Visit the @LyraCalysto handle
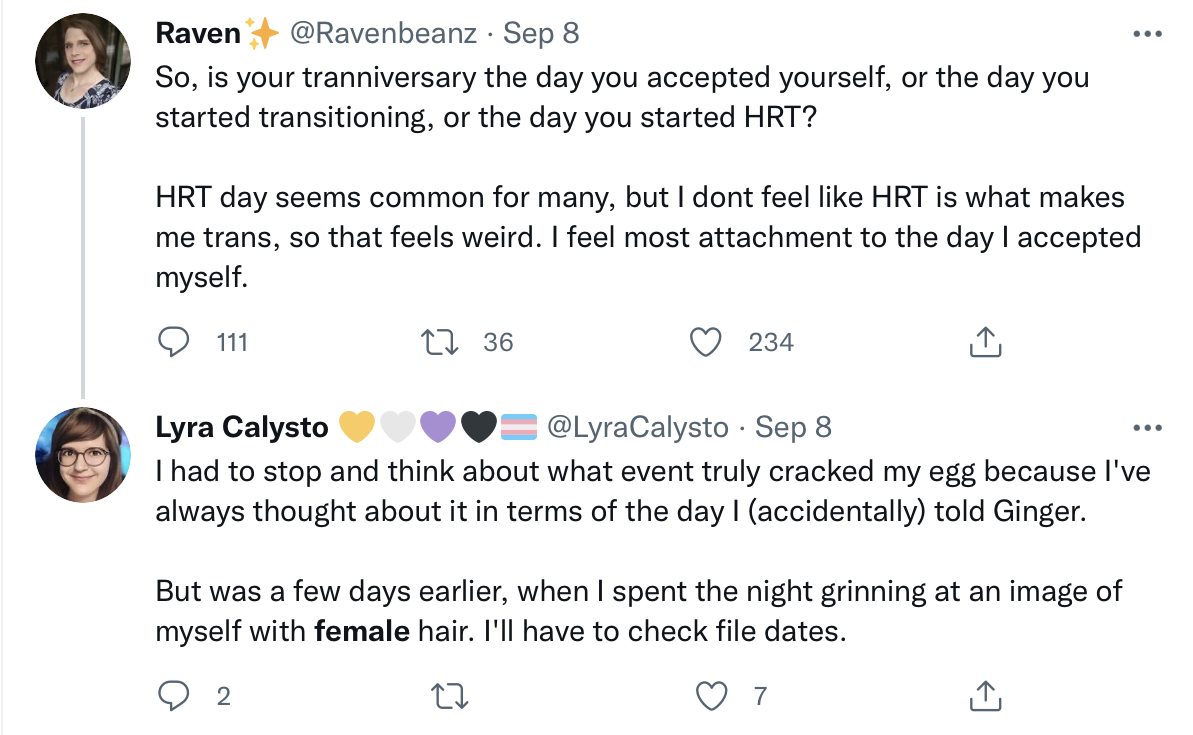Image resolution: width=1193 pixels, height=735 pixels. pyautogui.click(x=638, y=428)
